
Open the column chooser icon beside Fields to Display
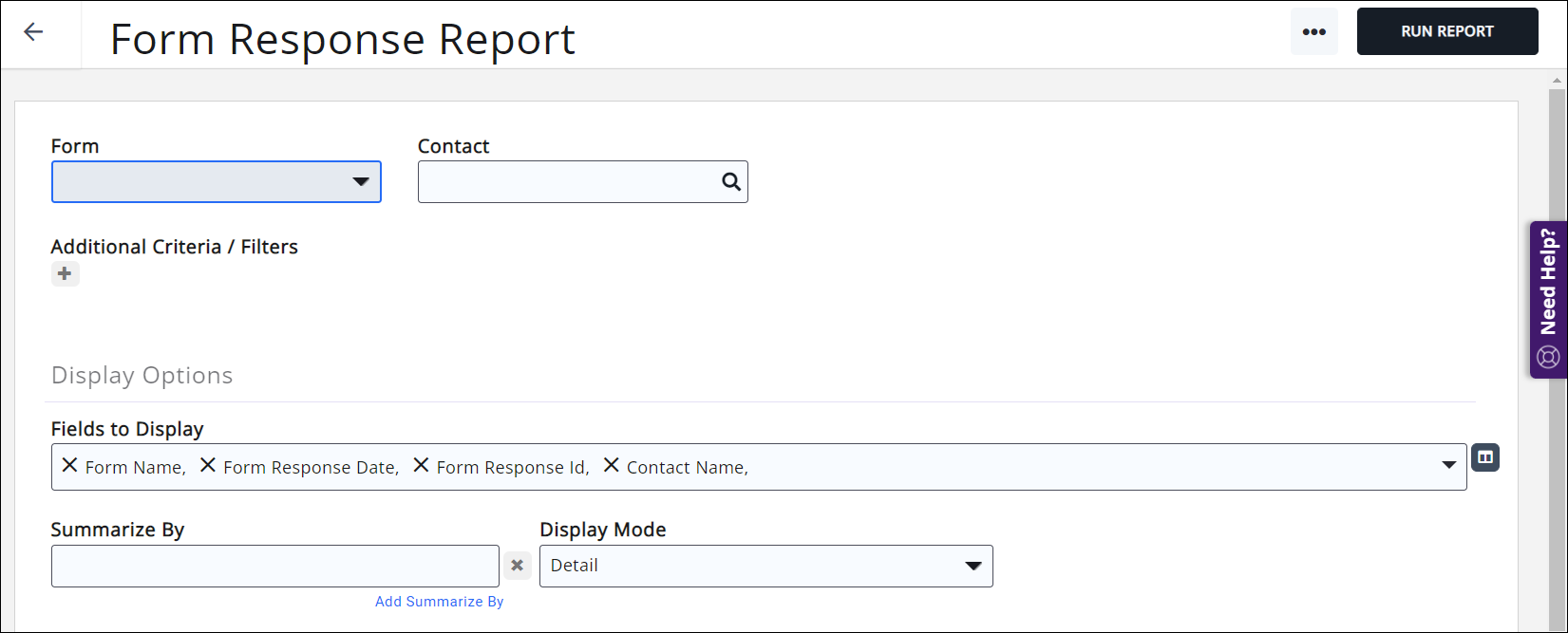pyautogui.click(x=1484, y=457)
